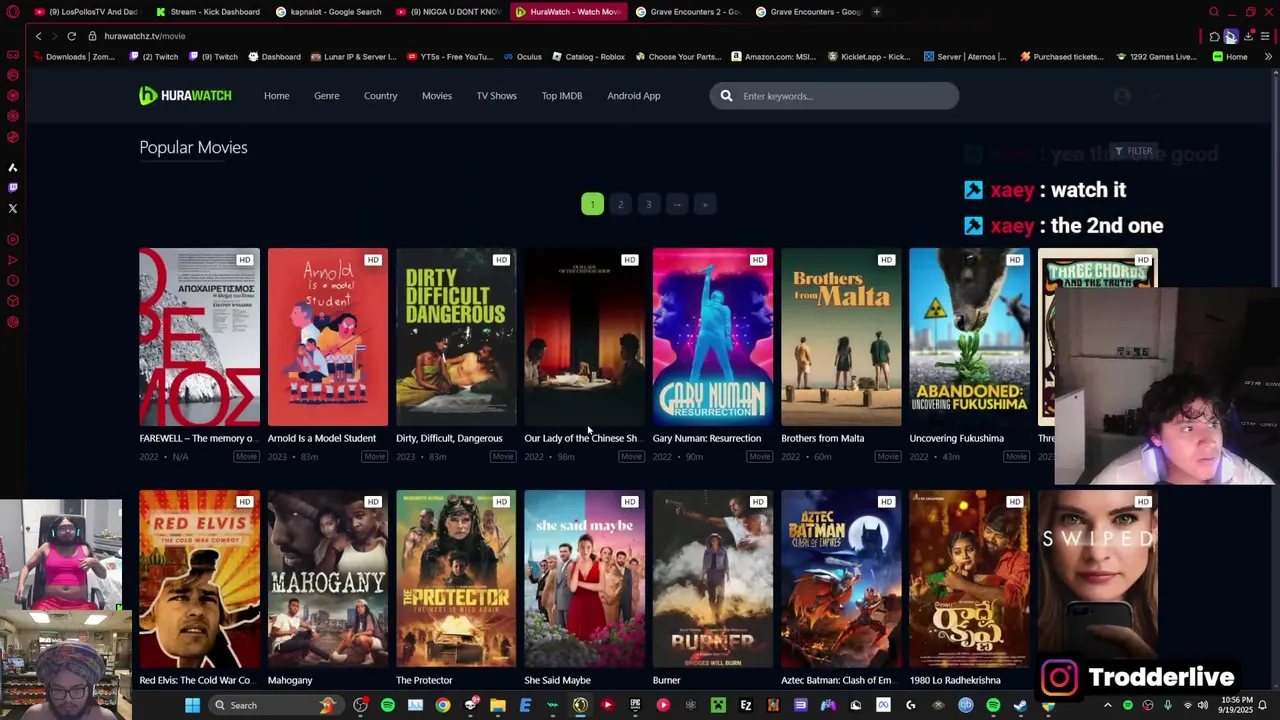The height and width of the screenshot is (720, 1280).
Task: Expand the Genre menu
Action: [x=327, y=96]
